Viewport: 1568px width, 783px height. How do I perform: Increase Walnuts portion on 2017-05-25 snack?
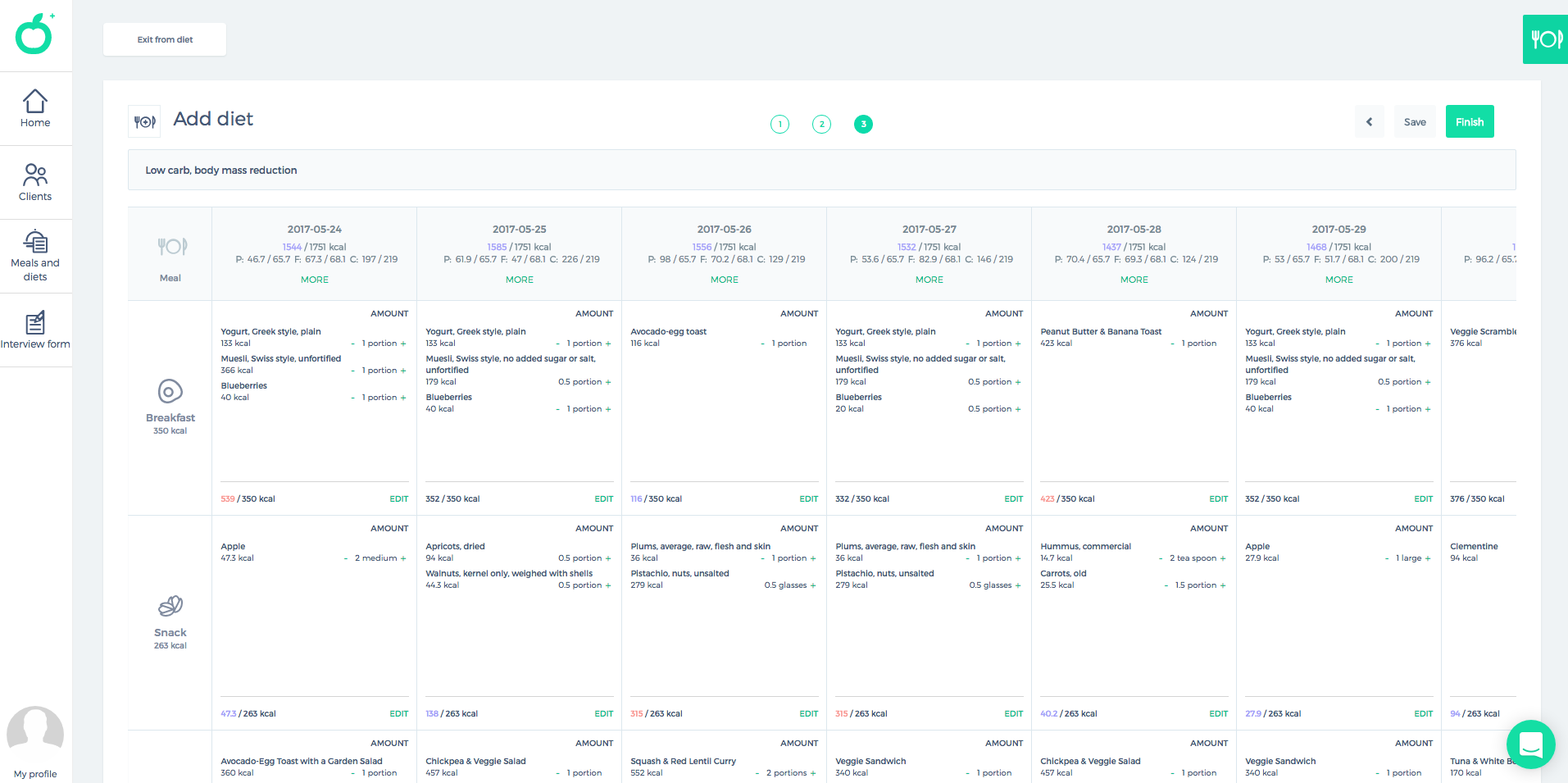(608, 585)
